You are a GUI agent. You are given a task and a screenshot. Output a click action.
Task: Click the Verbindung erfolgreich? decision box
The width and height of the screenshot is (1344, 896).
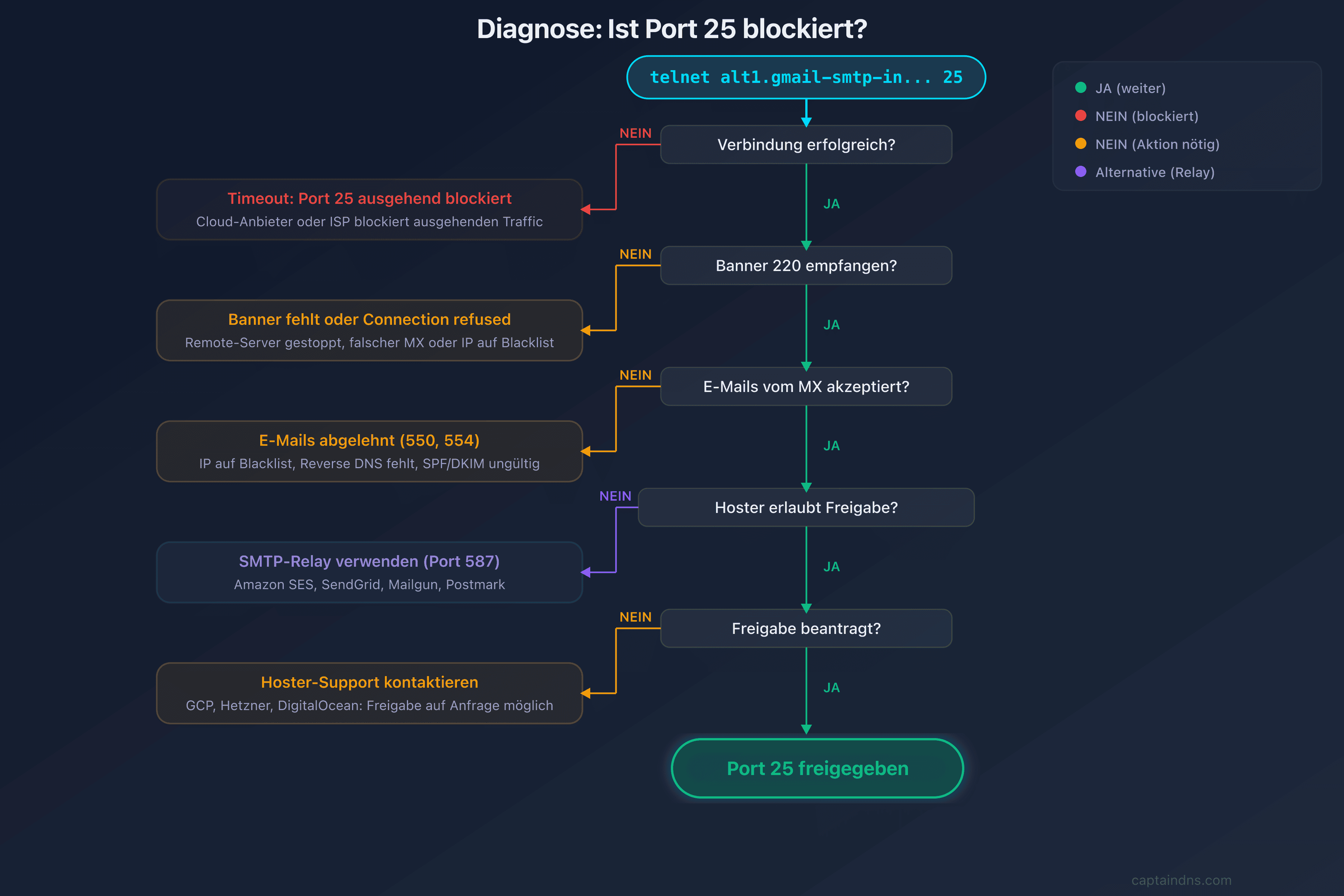806,144
